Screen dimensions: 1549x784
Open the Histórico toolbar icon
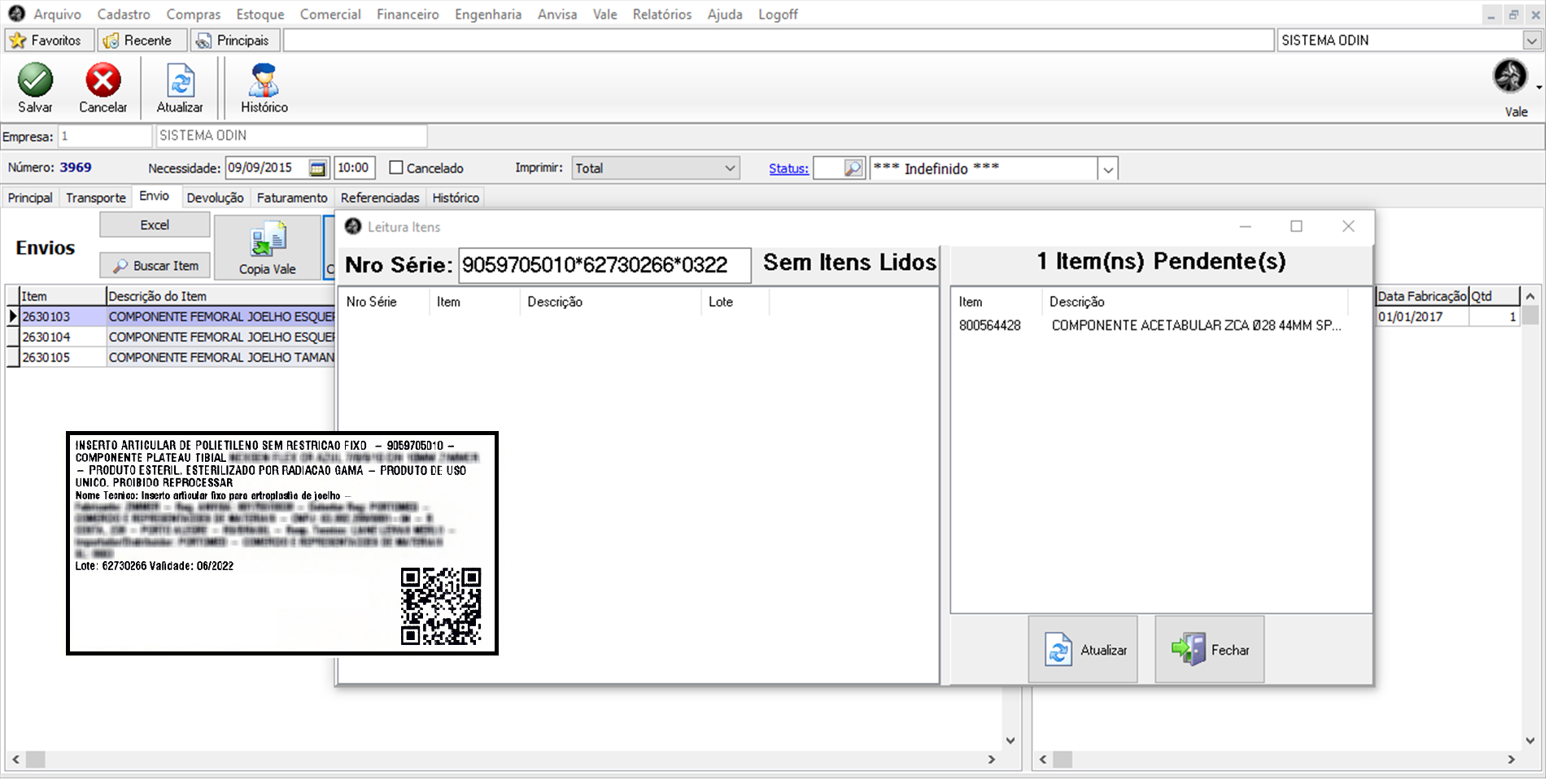point(264,82)
